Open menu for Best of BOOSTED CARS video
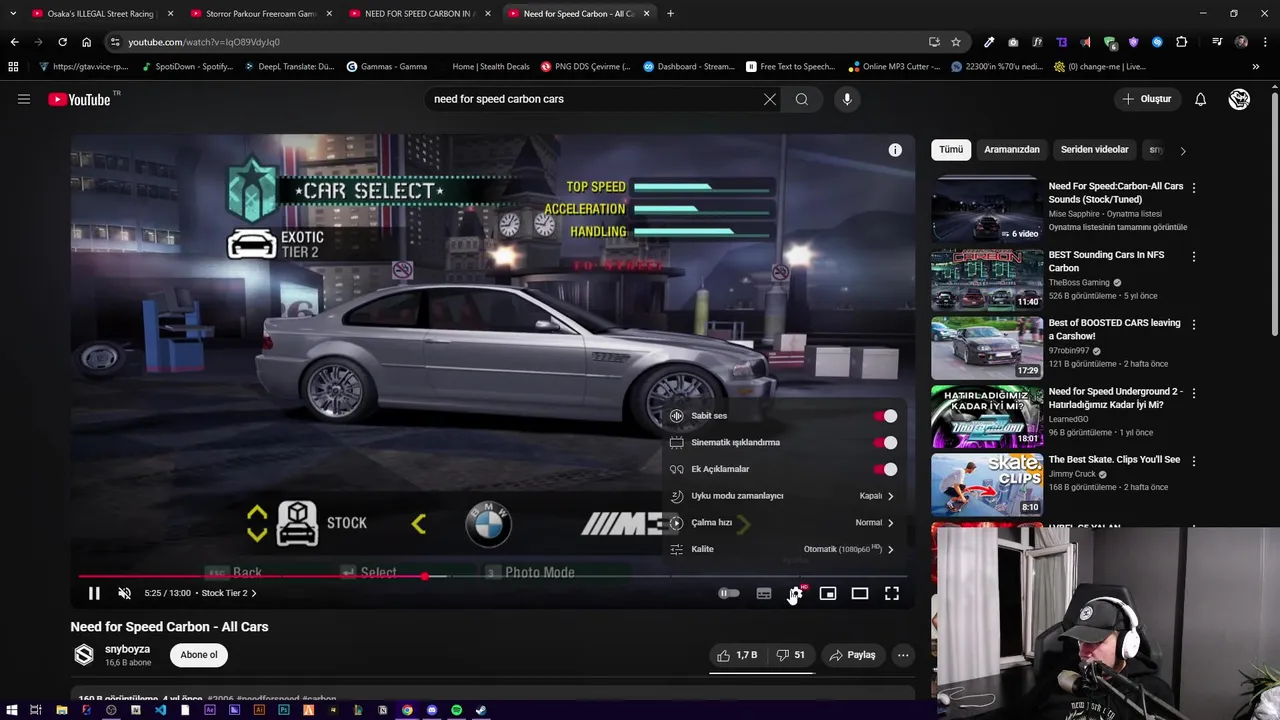The height and width of the screenshot is (720, 1280). (1193, 325)
